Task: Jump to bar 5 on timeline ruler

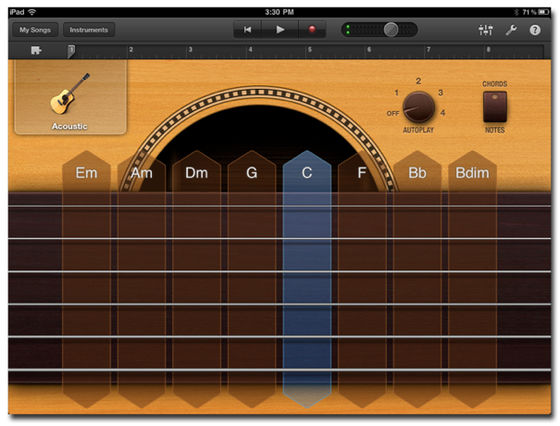Action: 310,50
